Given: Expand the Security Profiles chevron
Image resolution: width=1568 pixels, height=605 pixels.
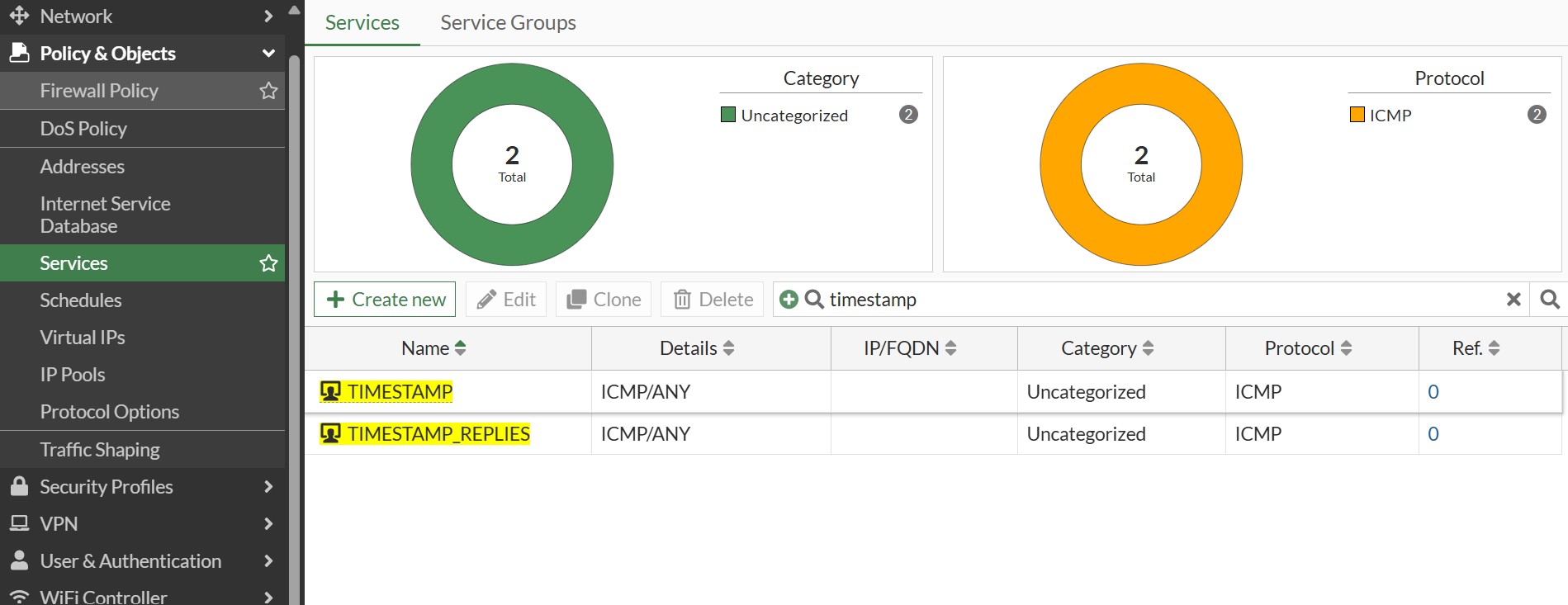Looking at the screenshot, I should pyautogui.click(x=268, y=486).
